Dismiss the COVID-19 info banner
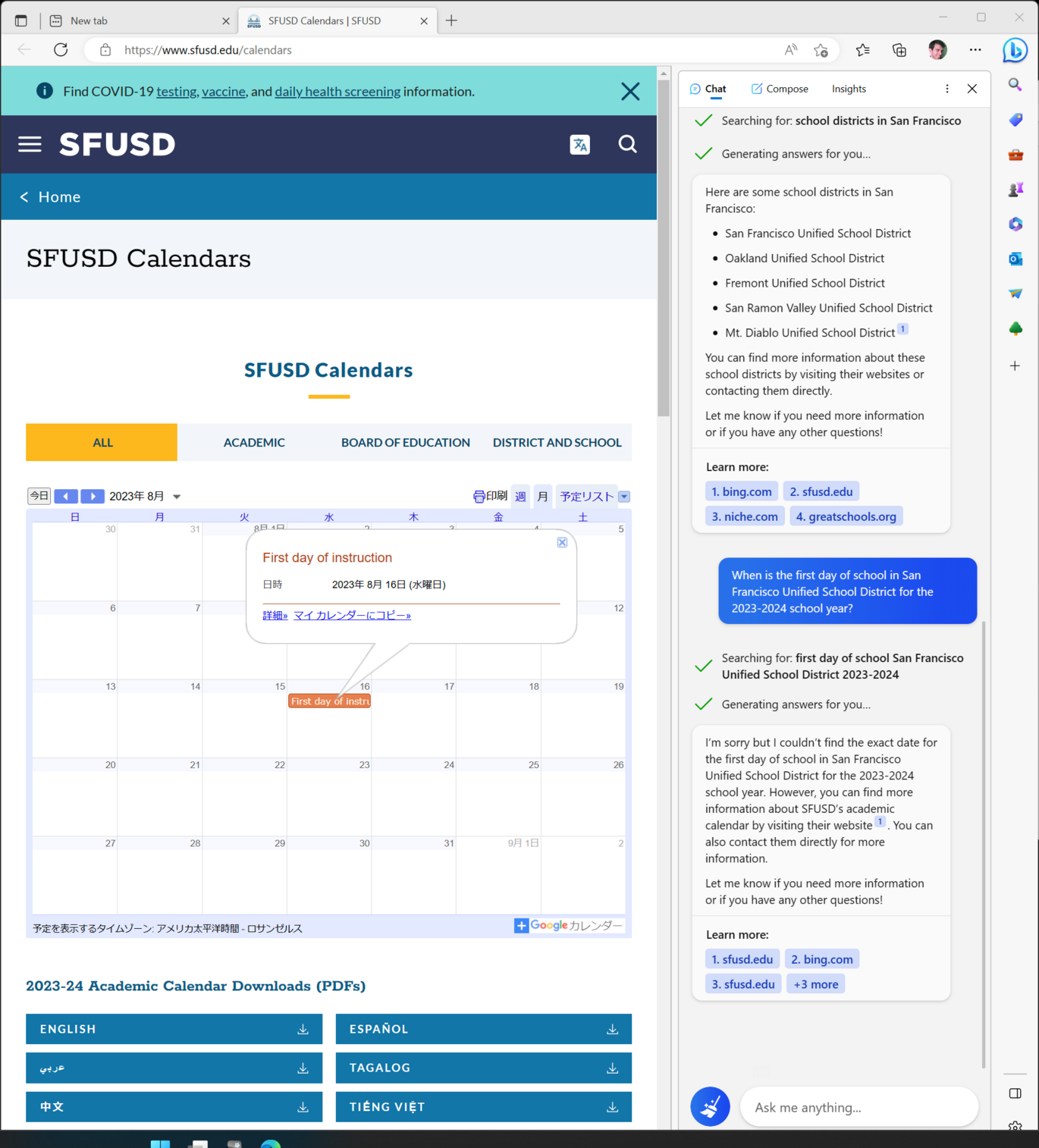 pyautogui.click(x=630, y=92)
